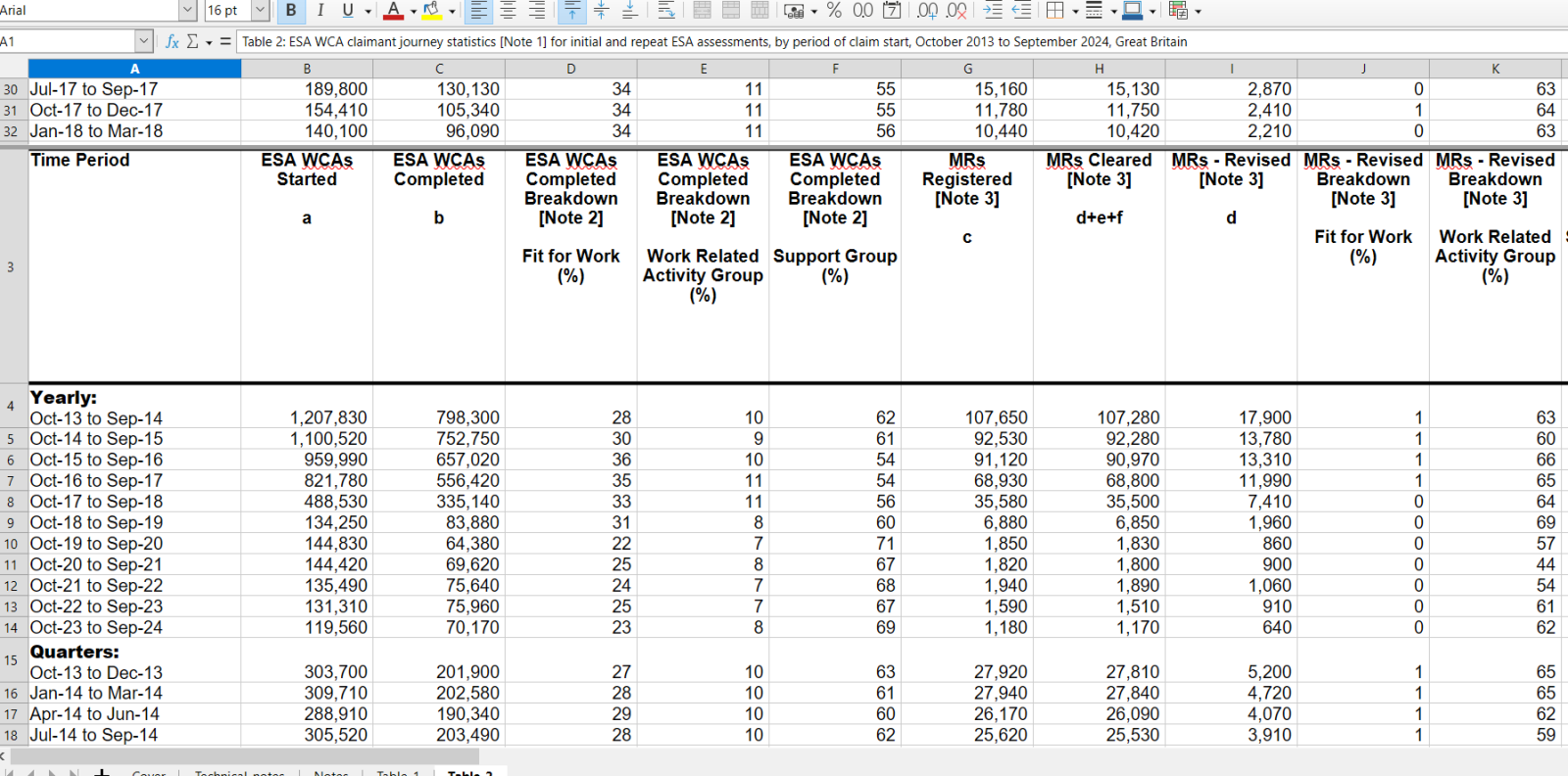The width and height of the screenshot is (1568, 776).
Task: Toggle italic text style
Action: coord(319,11)
